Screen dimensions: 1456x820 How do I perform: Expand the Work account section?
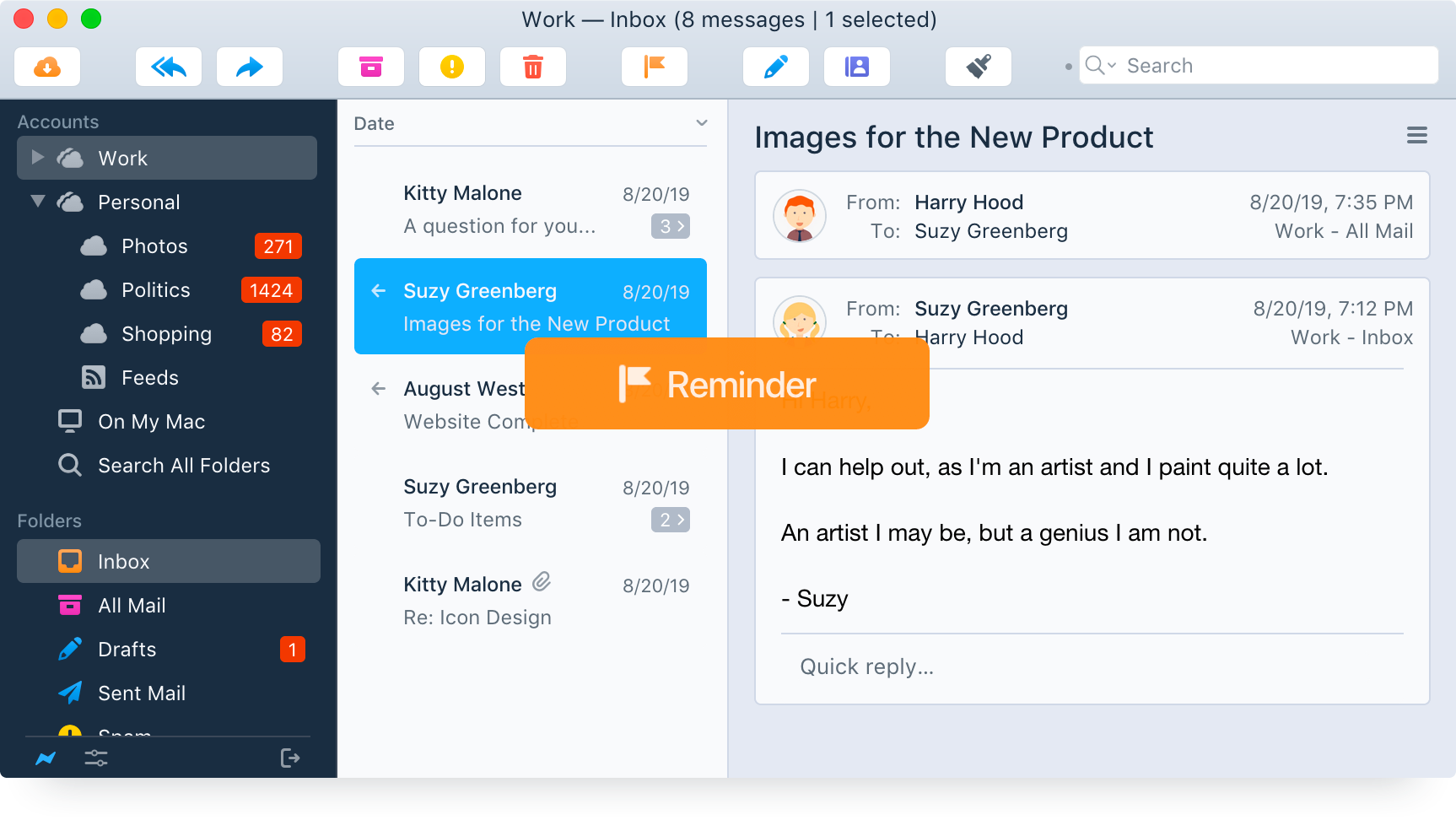point(37,158)
